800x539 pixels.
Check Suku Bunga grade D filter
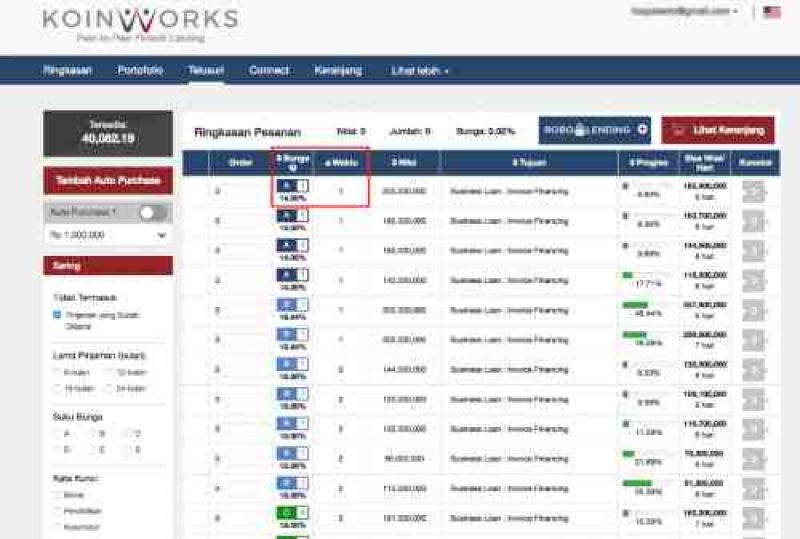(57, 450)
